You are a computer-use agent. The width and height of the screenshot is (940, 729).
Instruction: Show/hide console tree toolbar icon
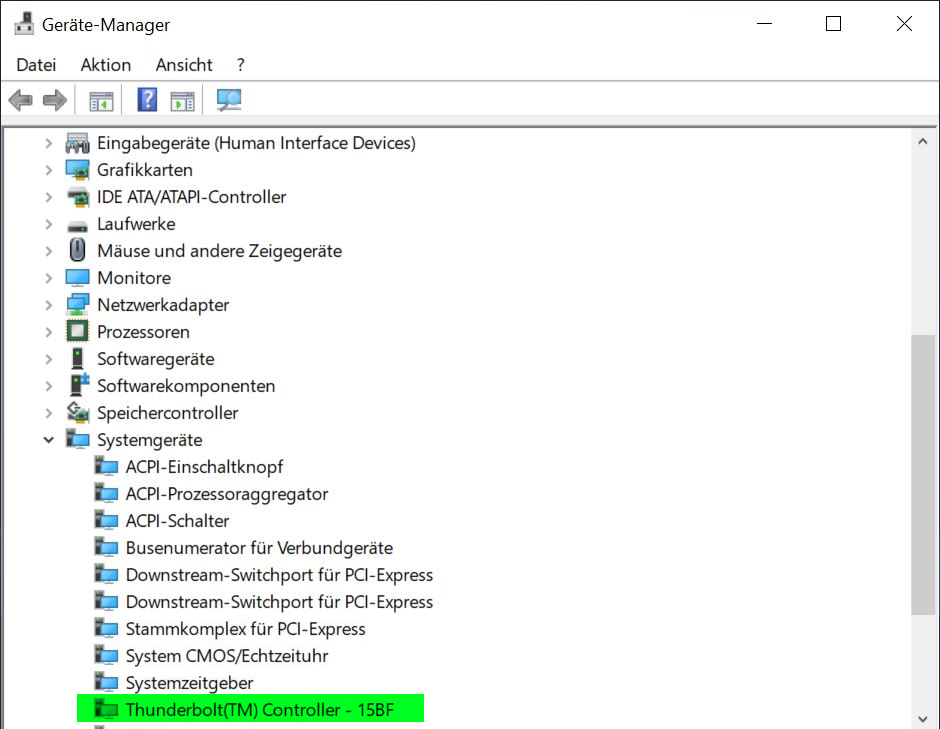pos(101,101)
